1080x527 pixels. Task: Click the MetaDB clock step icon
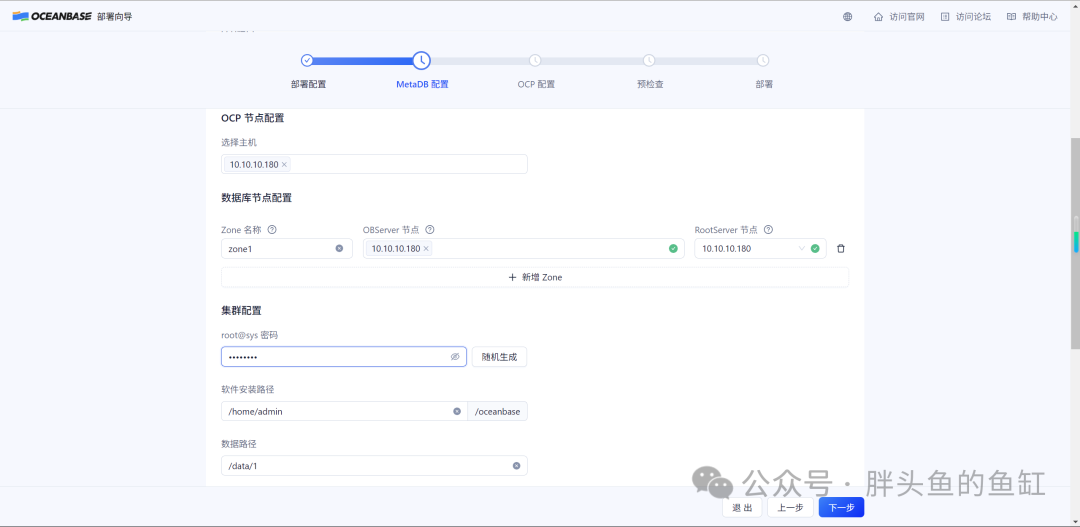(422, 61)
